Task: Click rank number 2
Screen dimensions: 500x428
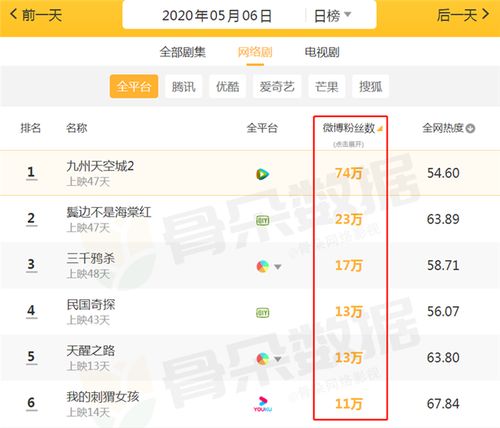Action: pos(31,219)
